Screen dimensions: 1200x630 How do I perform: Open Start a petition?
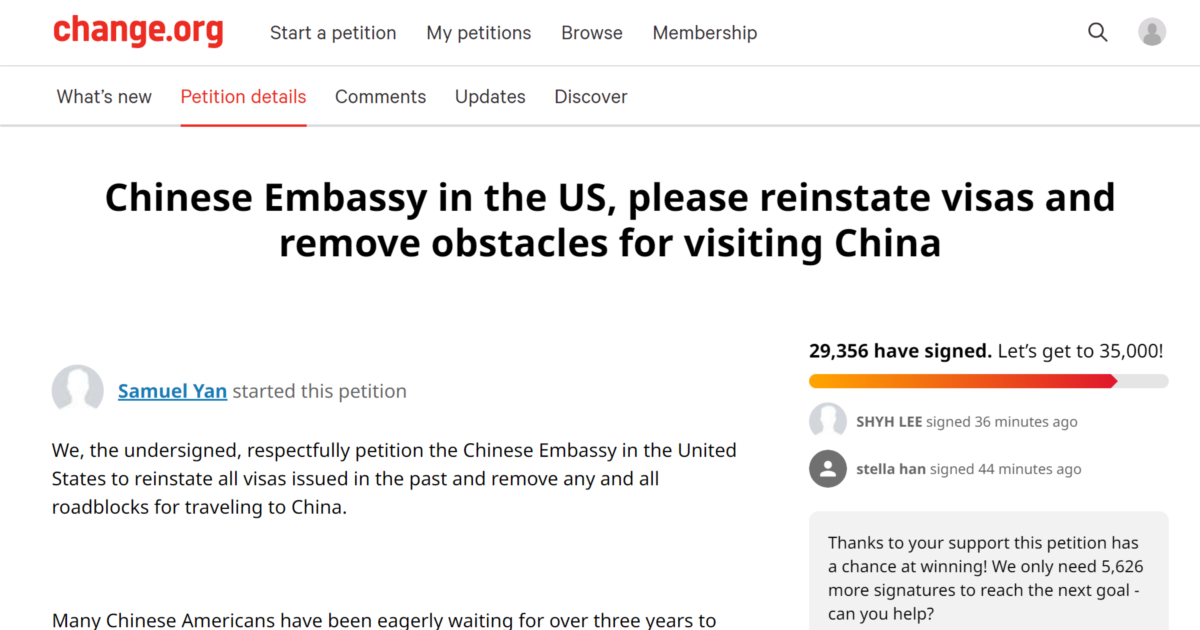tap(333, 33)
